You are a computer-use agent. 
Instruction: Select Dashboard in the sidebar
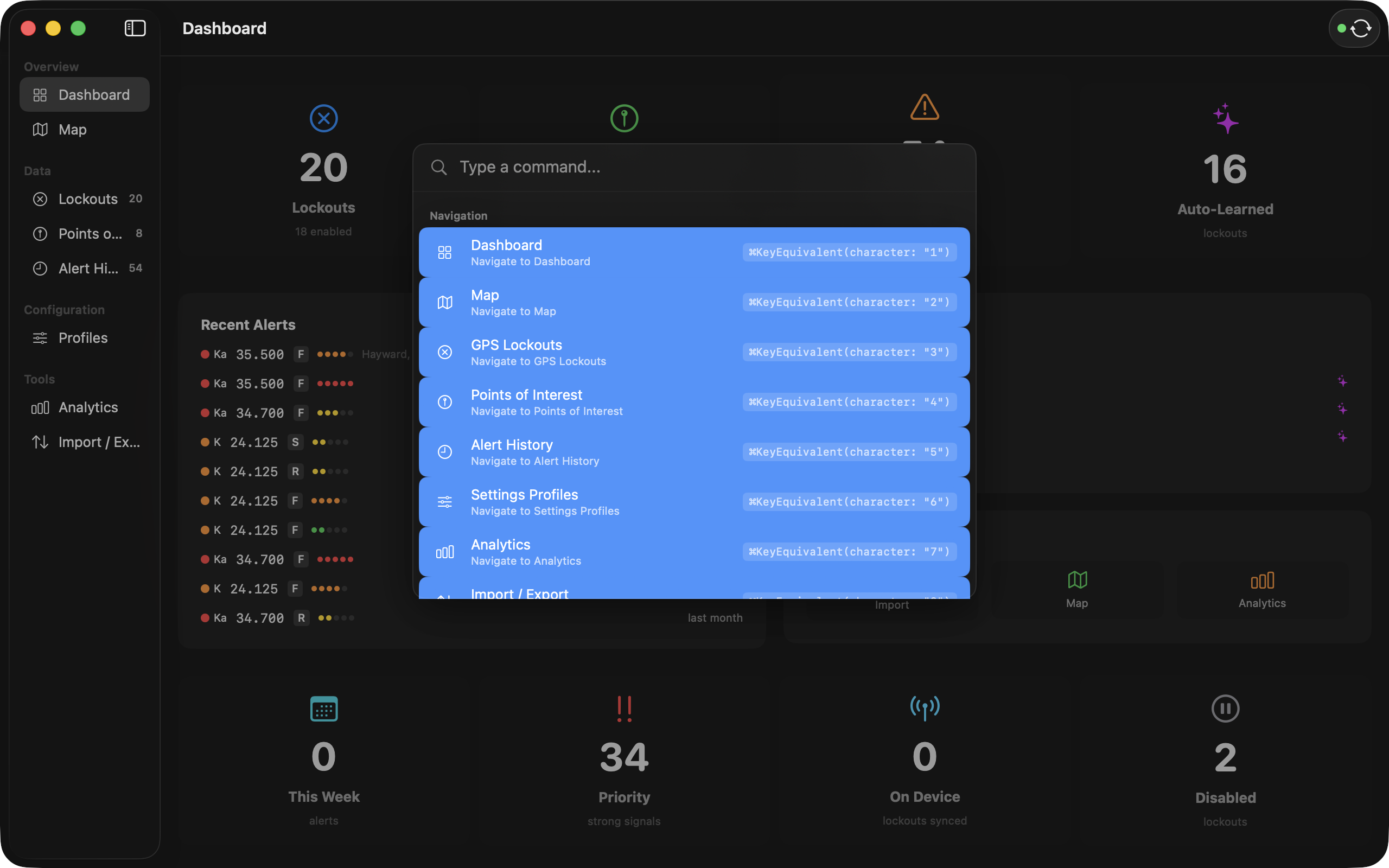pyautogui.click(x=85, y=94)
